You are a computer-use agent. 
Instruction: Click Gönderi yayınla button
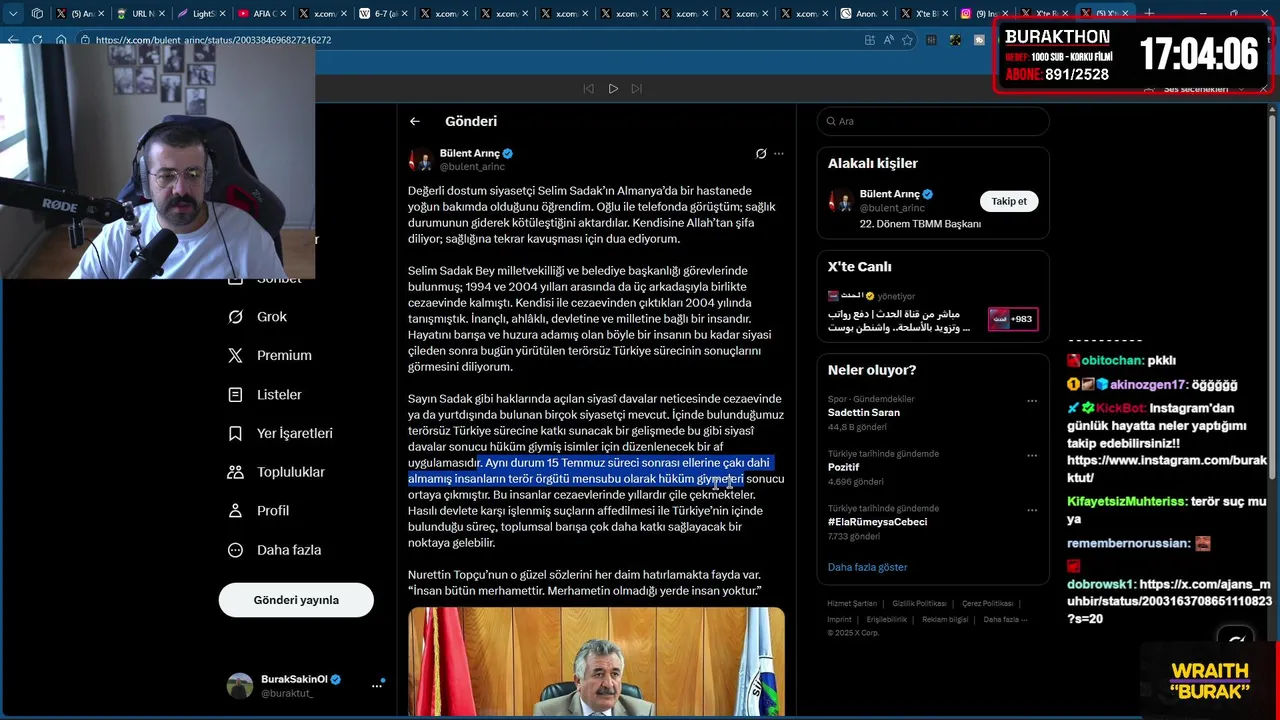(296, 600)
